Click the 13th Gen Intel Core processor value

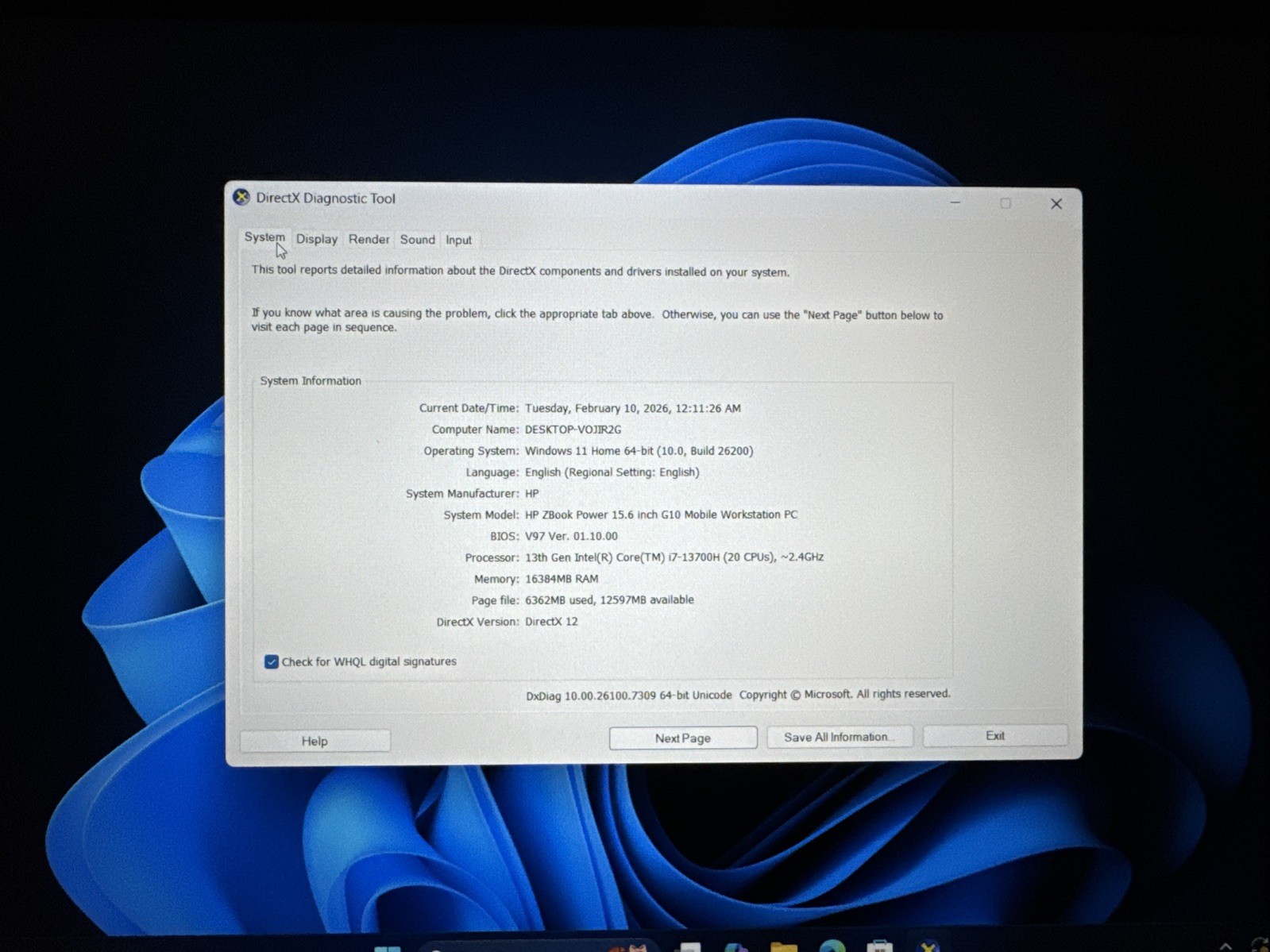[674, 557]
